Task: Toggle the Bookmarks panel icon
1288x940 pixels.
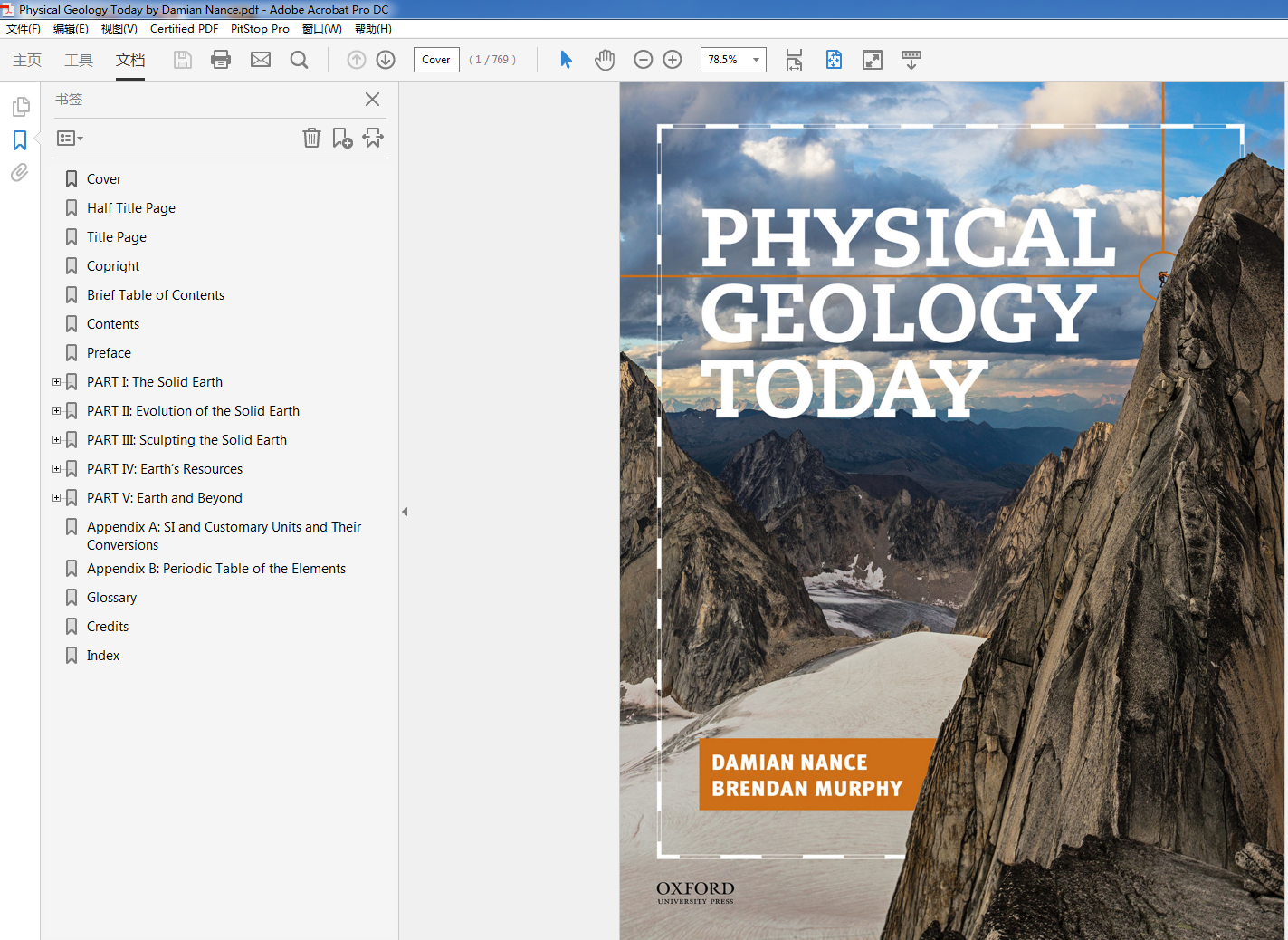Action: (20, 140)
